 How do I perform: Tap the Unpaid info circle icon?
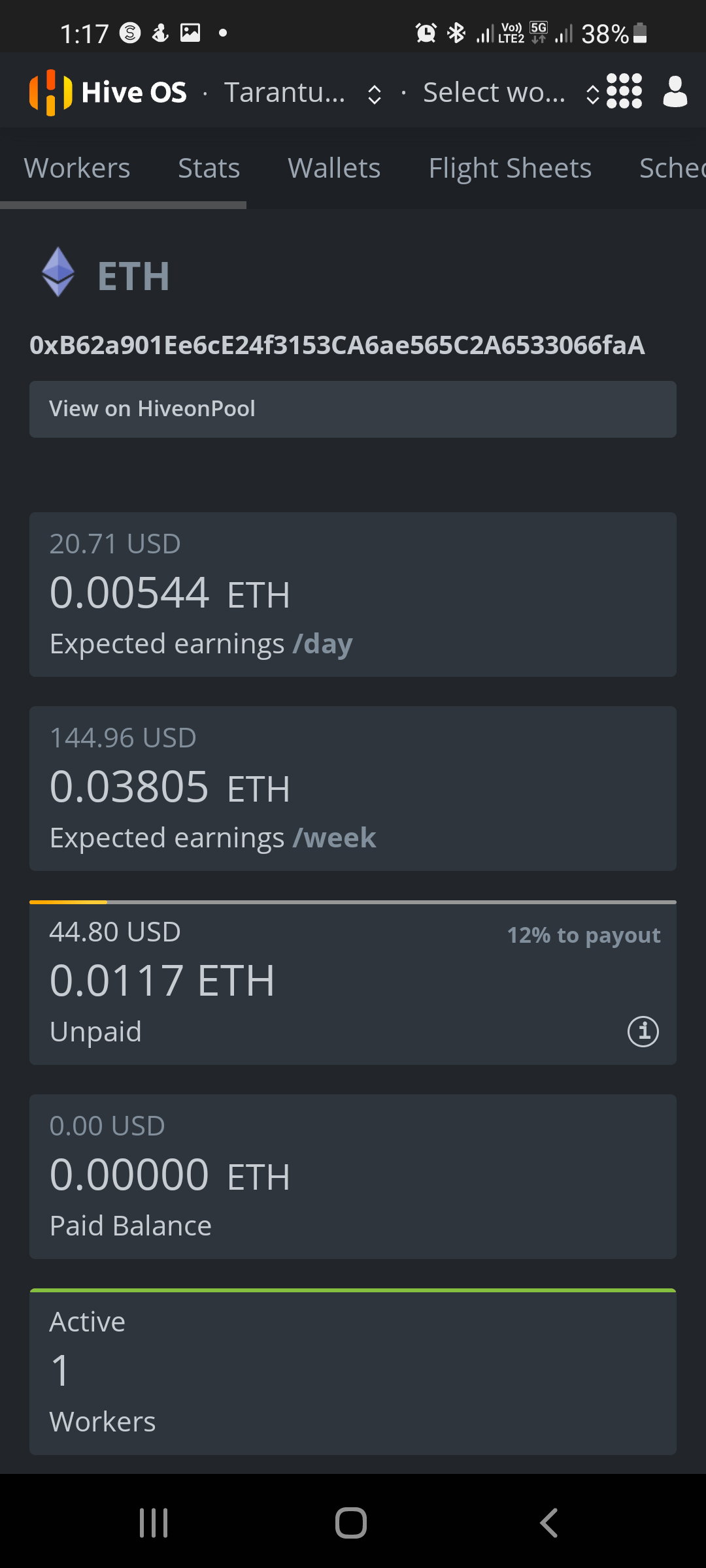[x=643, y=1032]
